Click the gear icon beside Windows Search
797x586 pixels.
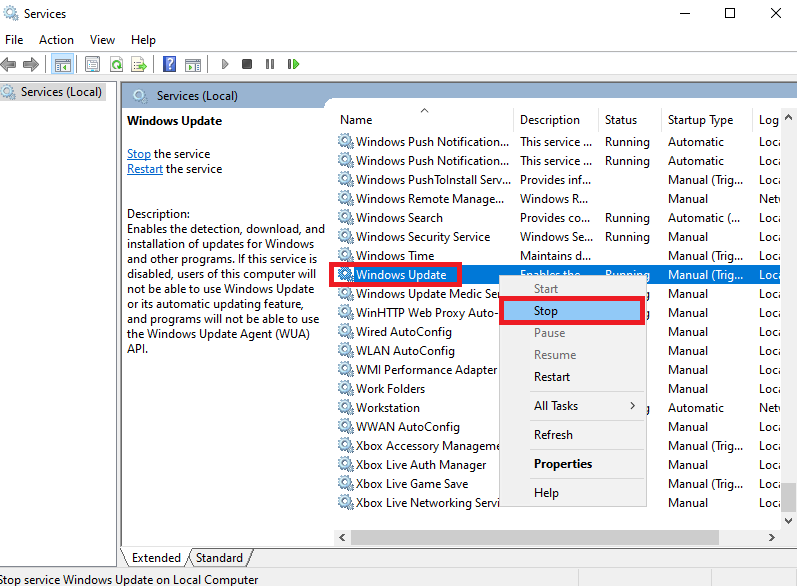(x=346, y=218)
